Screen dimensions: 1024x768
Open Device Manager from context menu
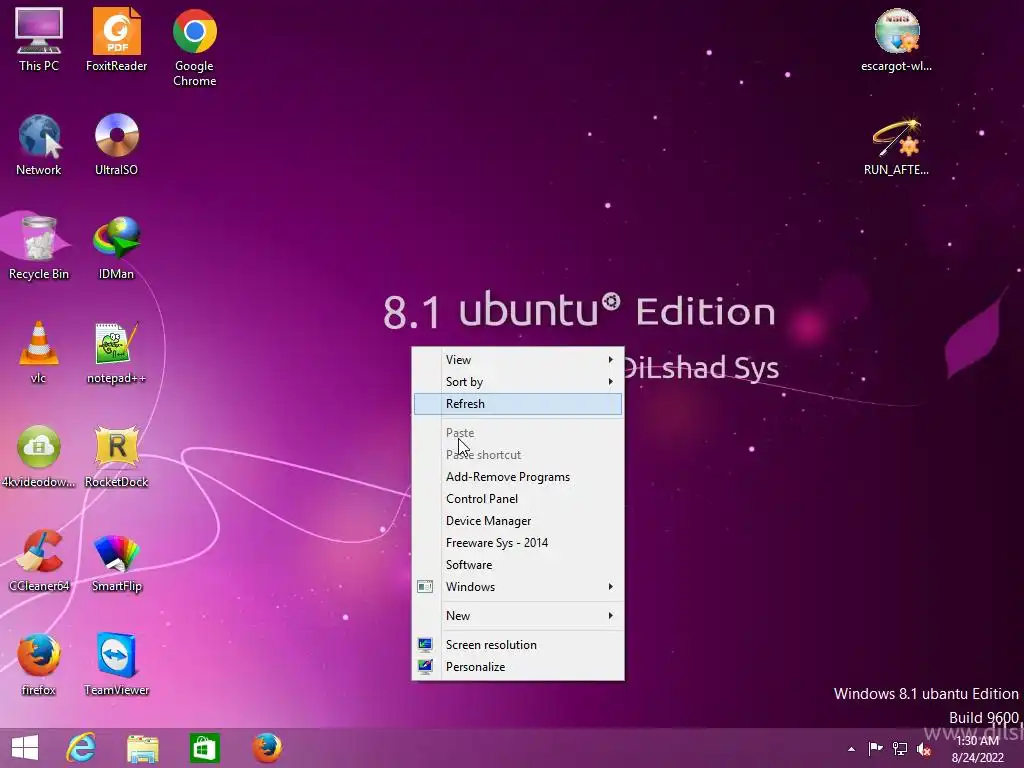(x=518, y=521)
